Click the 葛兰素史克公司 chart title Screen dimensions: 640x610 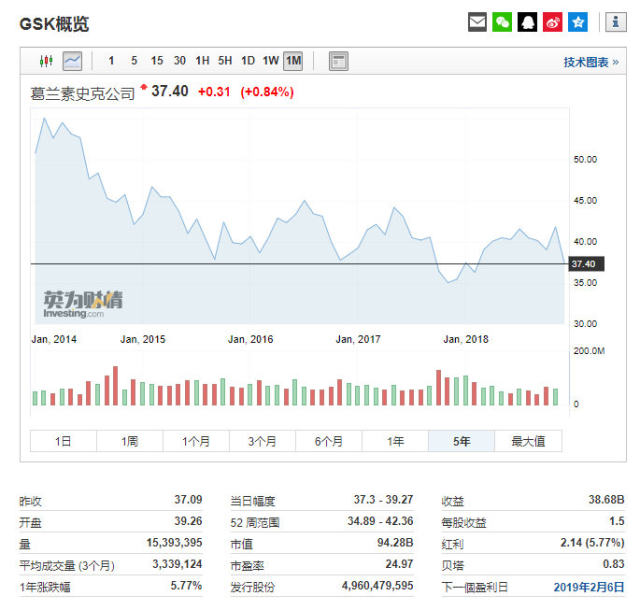[82, 94]
